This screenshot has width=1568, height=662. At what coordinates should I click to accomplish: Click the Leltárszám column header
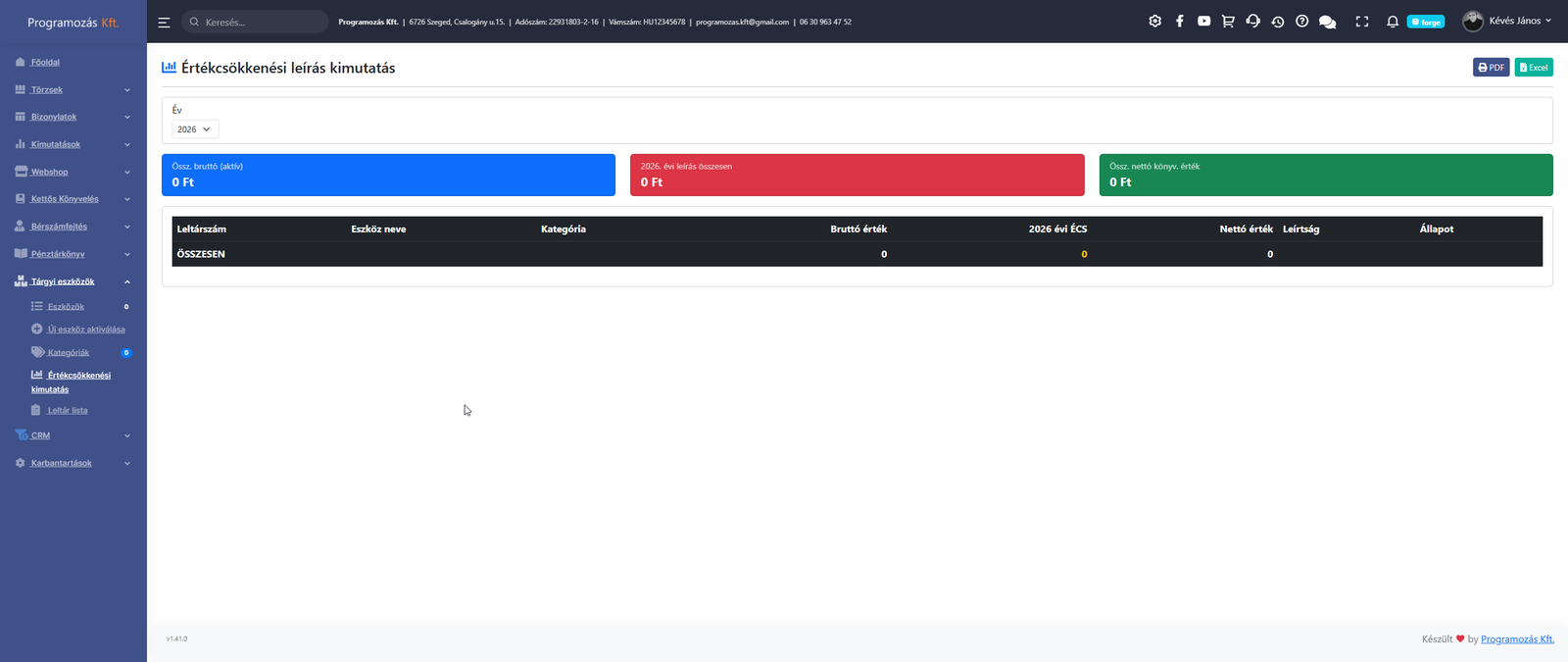click(x=202, y=229)
